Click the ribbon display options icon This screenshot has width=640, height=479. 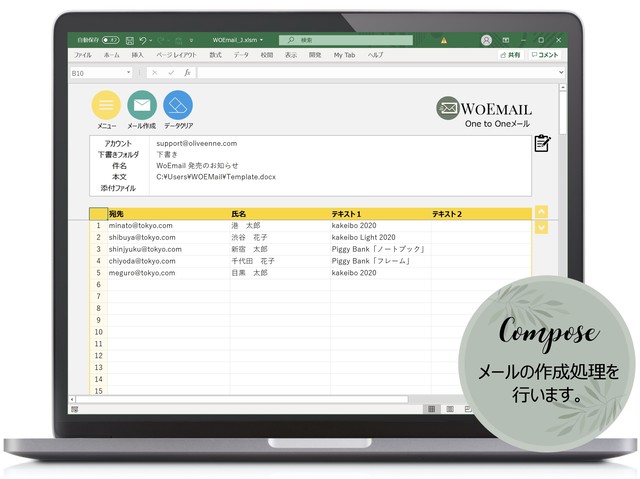click(x=506, y=40)
